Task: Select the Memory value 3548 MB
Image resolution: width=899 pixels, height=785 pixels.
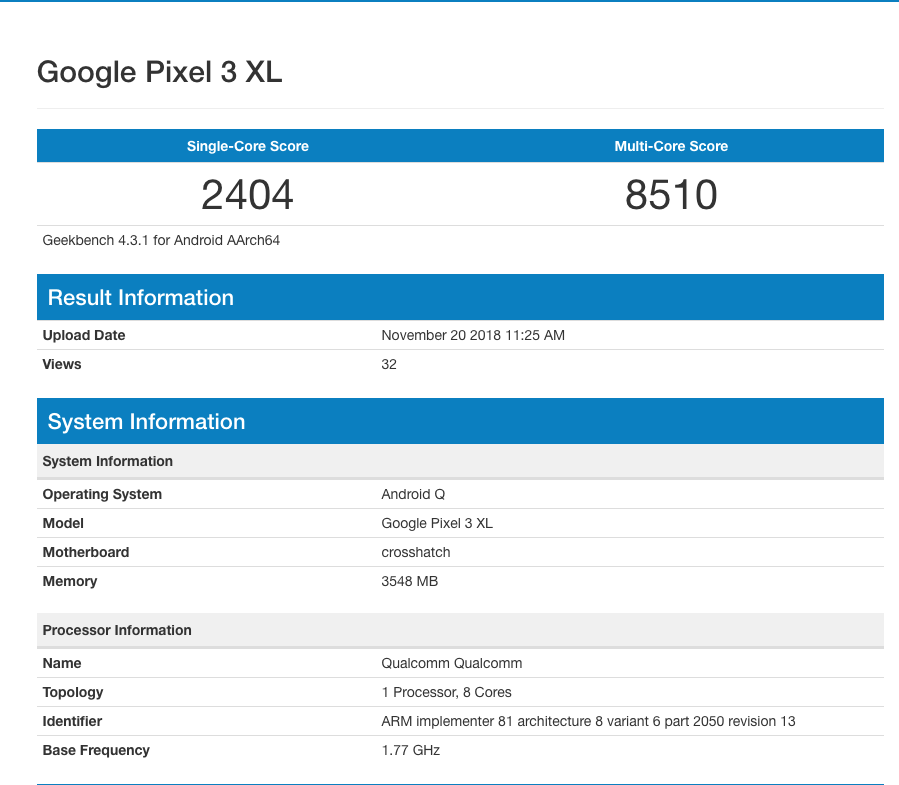Action: click(x=409, y=581)
